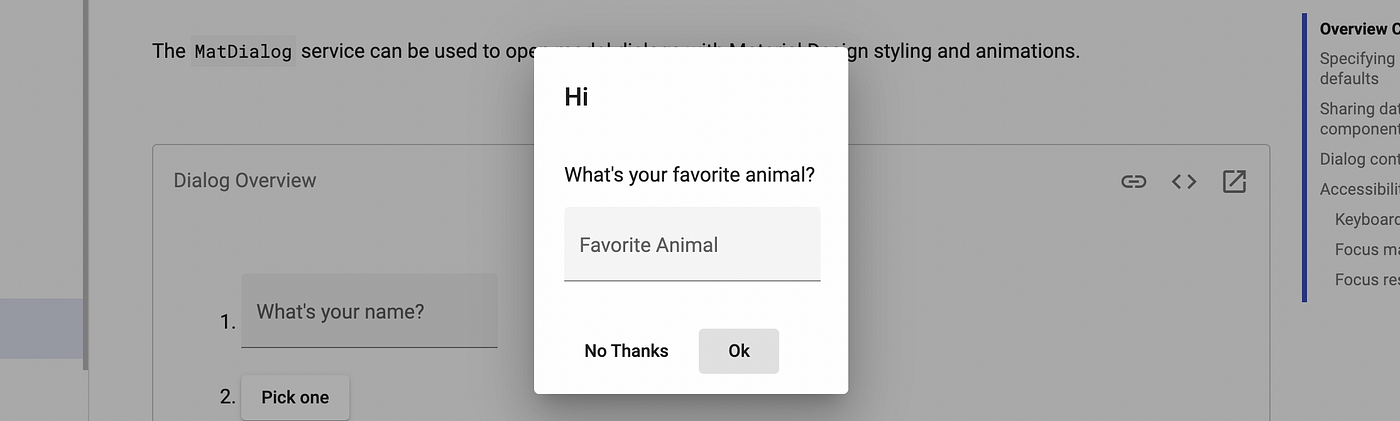Select the Accessibility entry in table of contents

(1360, 189)
